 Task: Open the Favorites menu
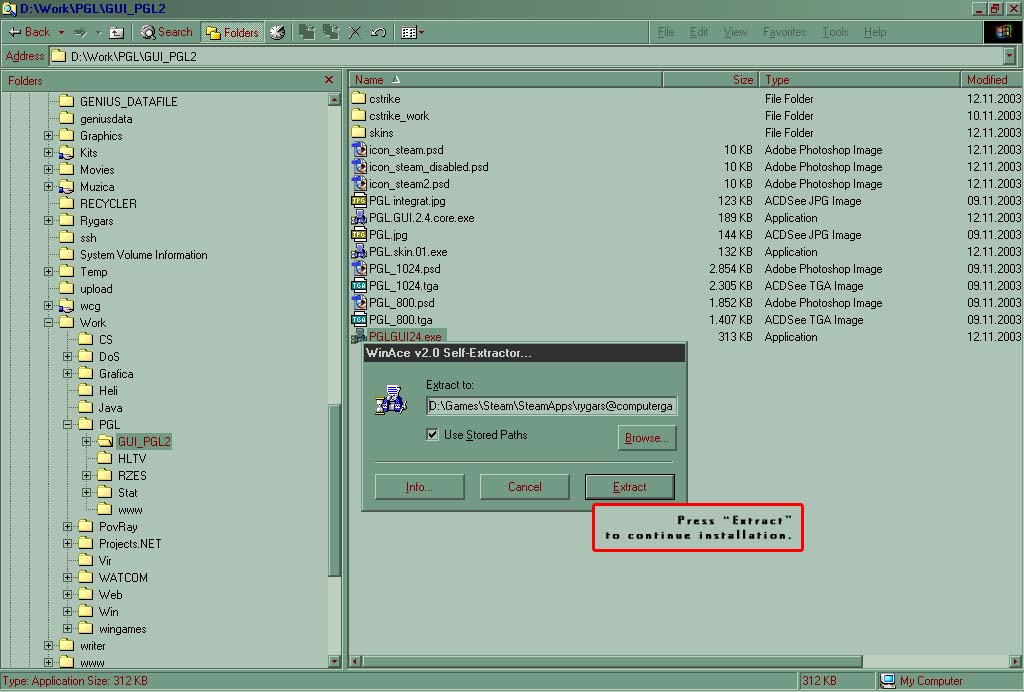(x=784, y=32)
